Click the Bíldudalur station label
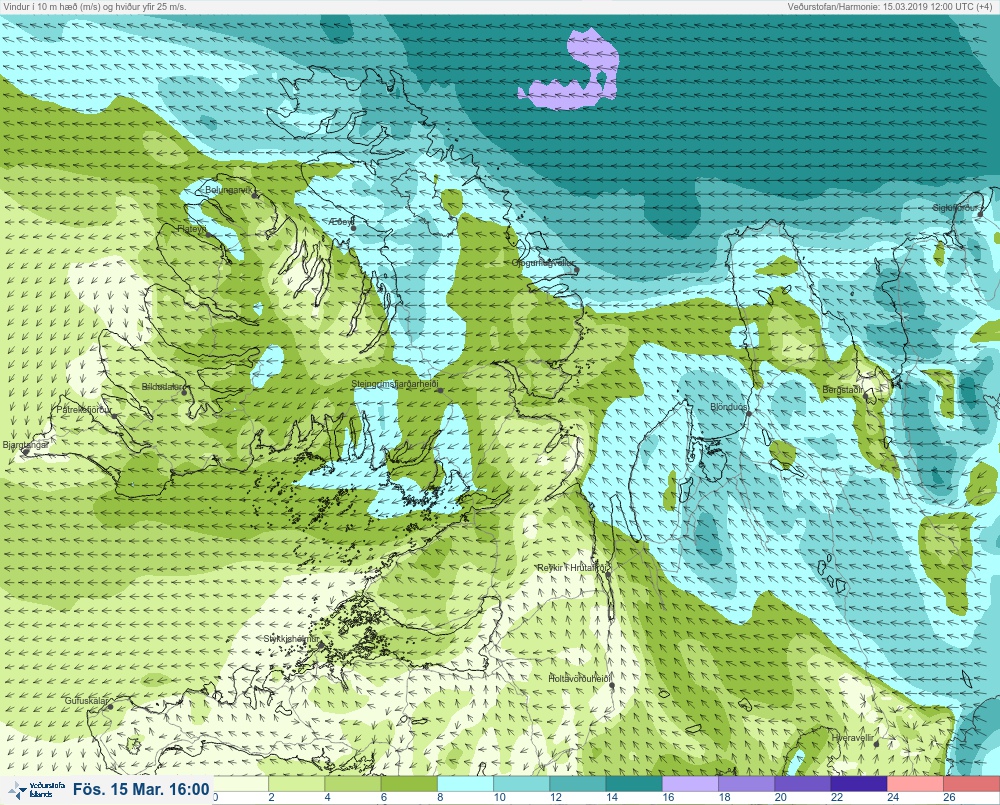 click(162, 387)
